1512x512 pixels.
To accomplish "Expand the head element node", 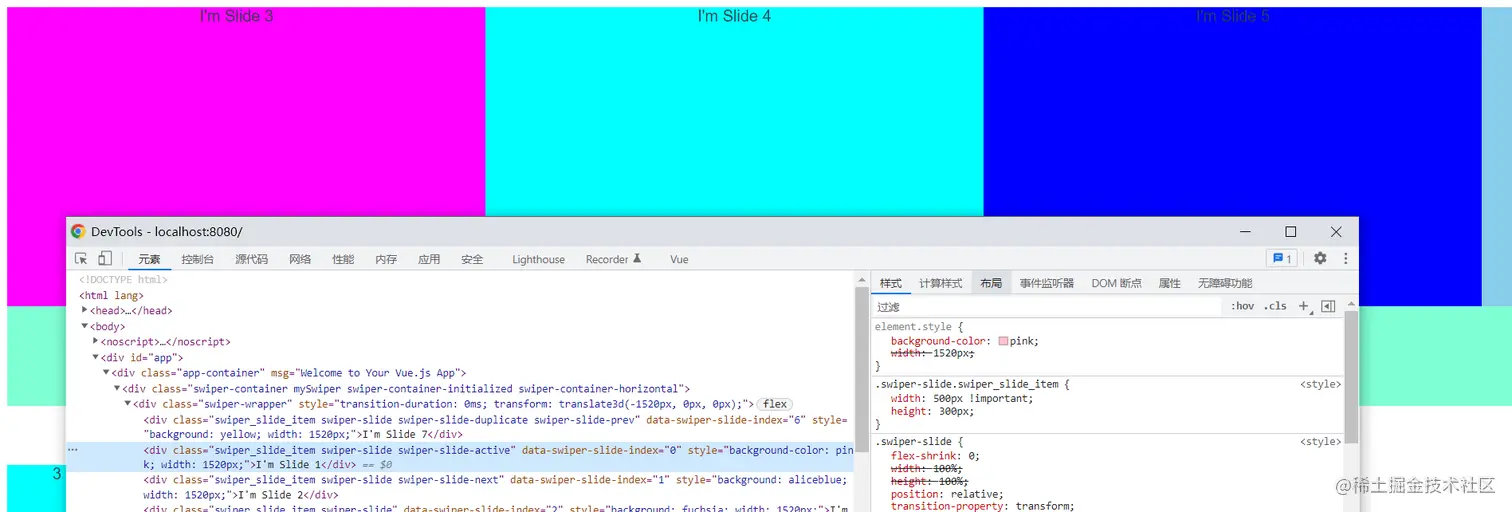I will pos(85,310).
